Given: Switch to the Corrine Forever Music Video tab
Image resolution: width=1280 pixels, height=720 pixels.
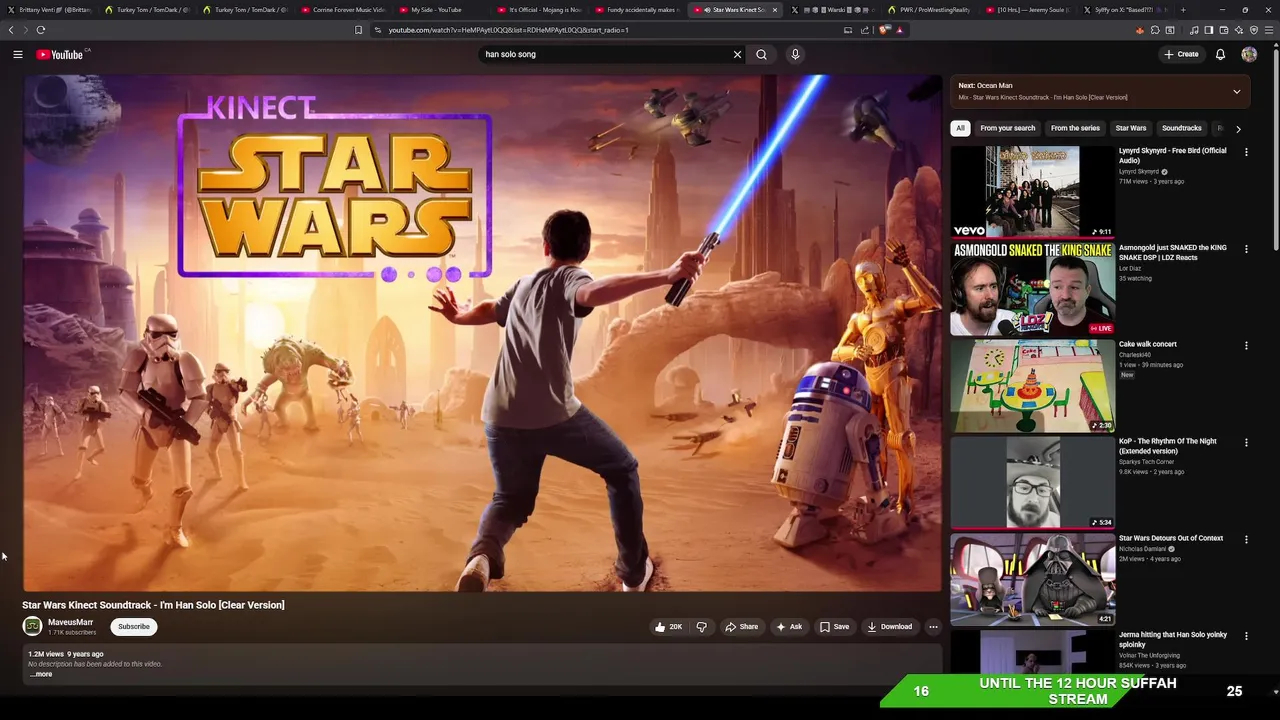Looking at the screenshot, I should pos(343,10).
